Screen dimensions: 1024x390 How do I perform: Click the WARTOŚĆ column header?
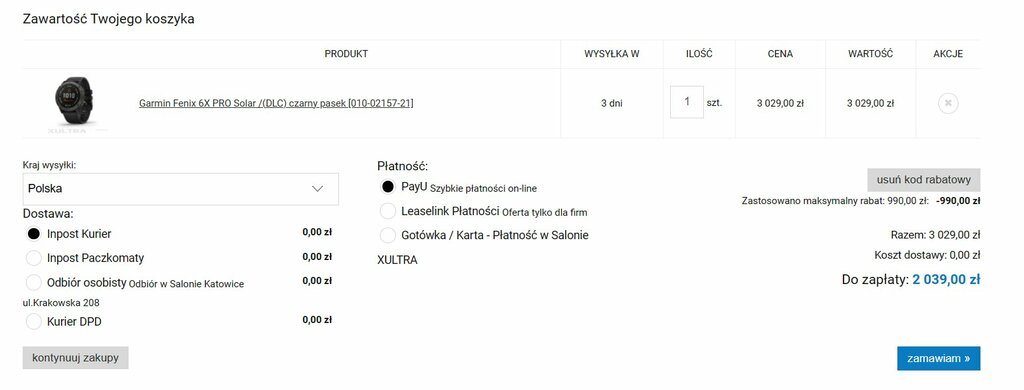pos(870,54)
